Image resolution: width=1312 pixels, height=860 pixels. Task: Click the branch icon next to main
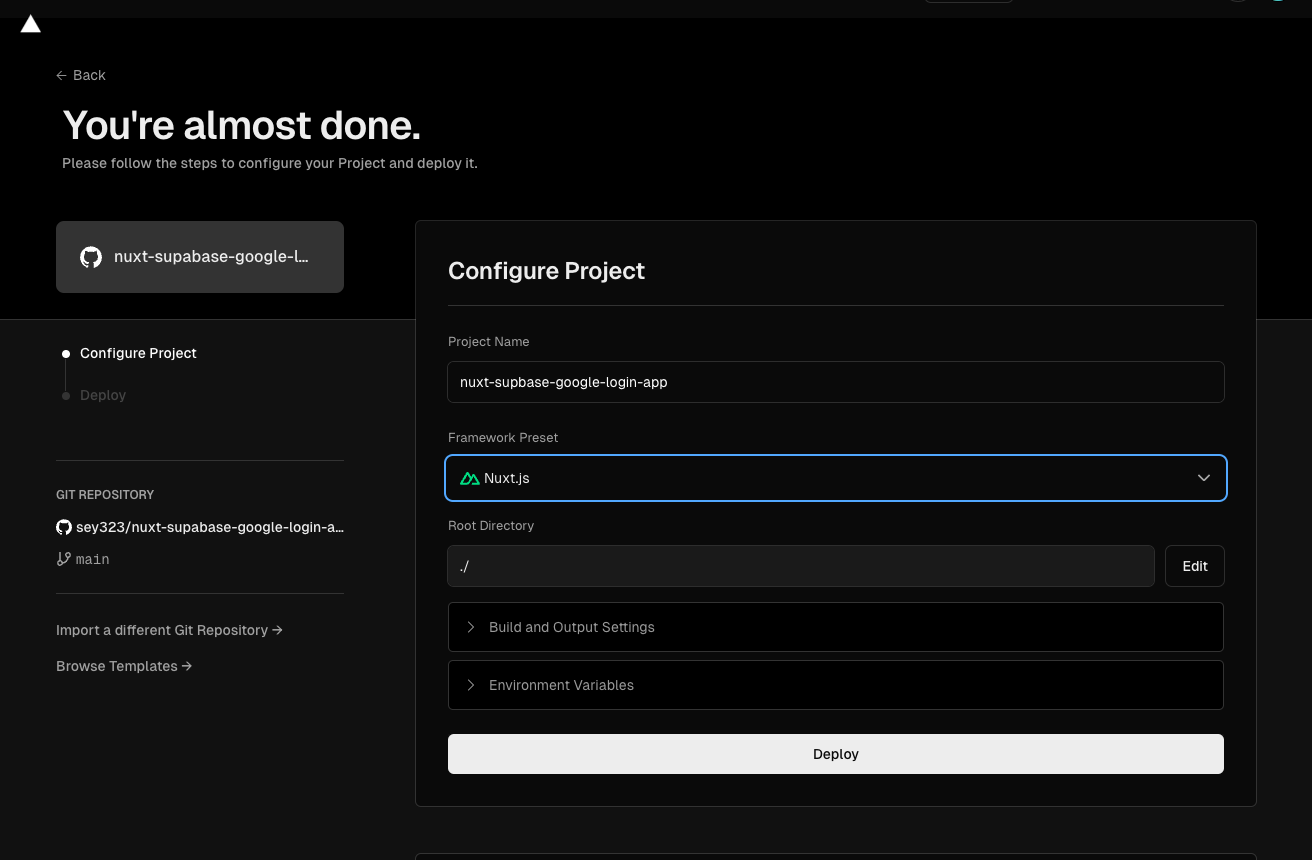64,559
